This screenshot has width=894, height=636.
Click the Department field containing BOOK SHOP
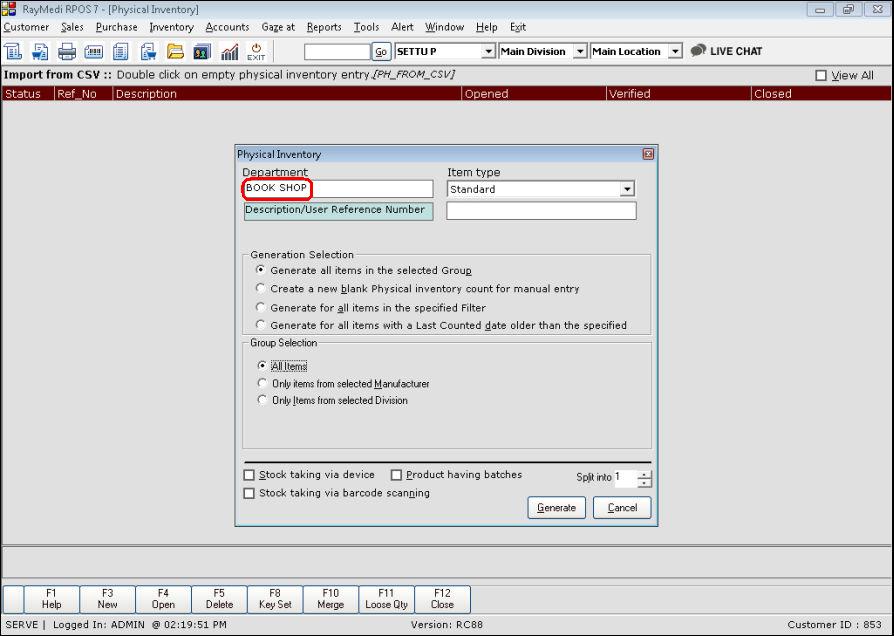pos(338,188)
